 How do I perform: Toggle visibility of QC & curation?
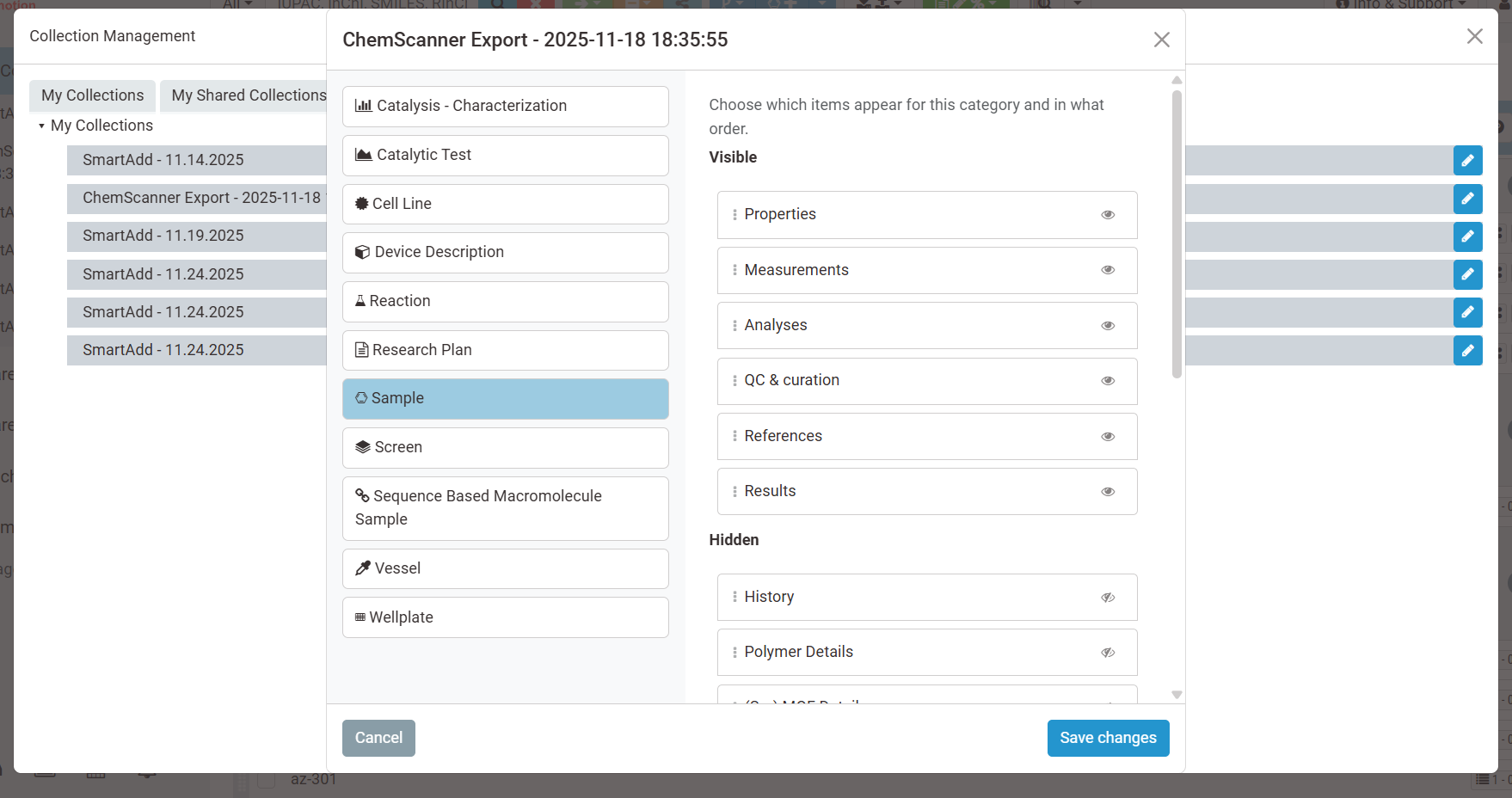point(1108,381)
